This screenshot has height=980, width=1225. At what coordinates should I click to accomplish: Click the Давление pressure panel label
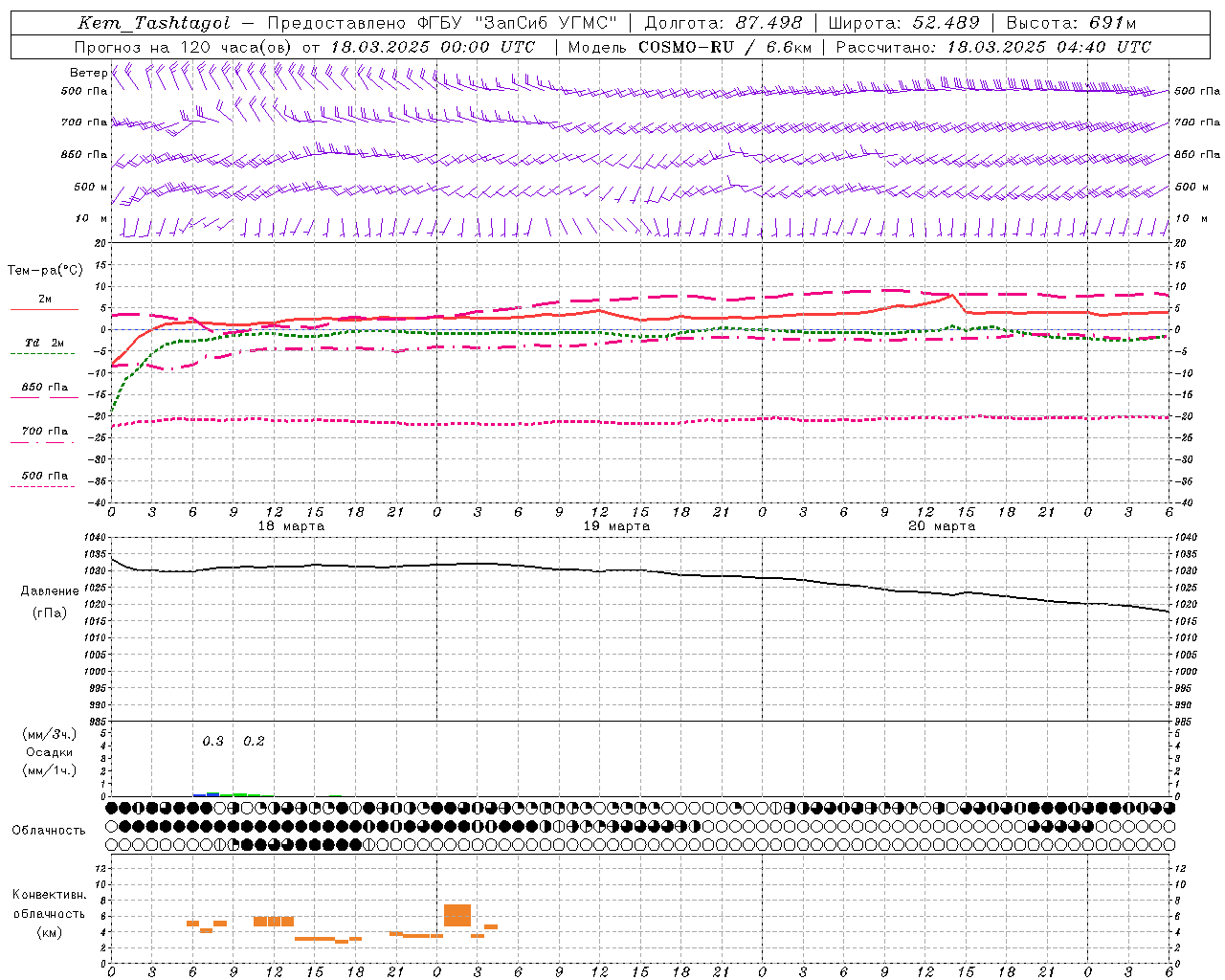click(x=50, y=591)
